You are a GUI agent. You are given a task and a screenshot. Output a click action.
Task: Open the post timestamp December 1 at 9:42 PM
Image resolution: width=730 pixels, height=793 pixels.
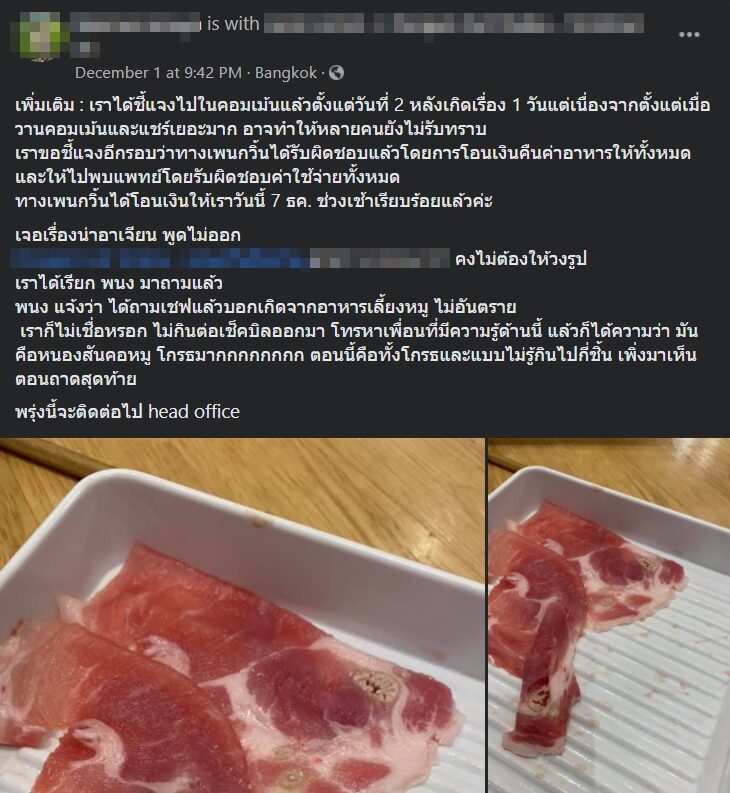pyautogui.click(x=158, y=73)
